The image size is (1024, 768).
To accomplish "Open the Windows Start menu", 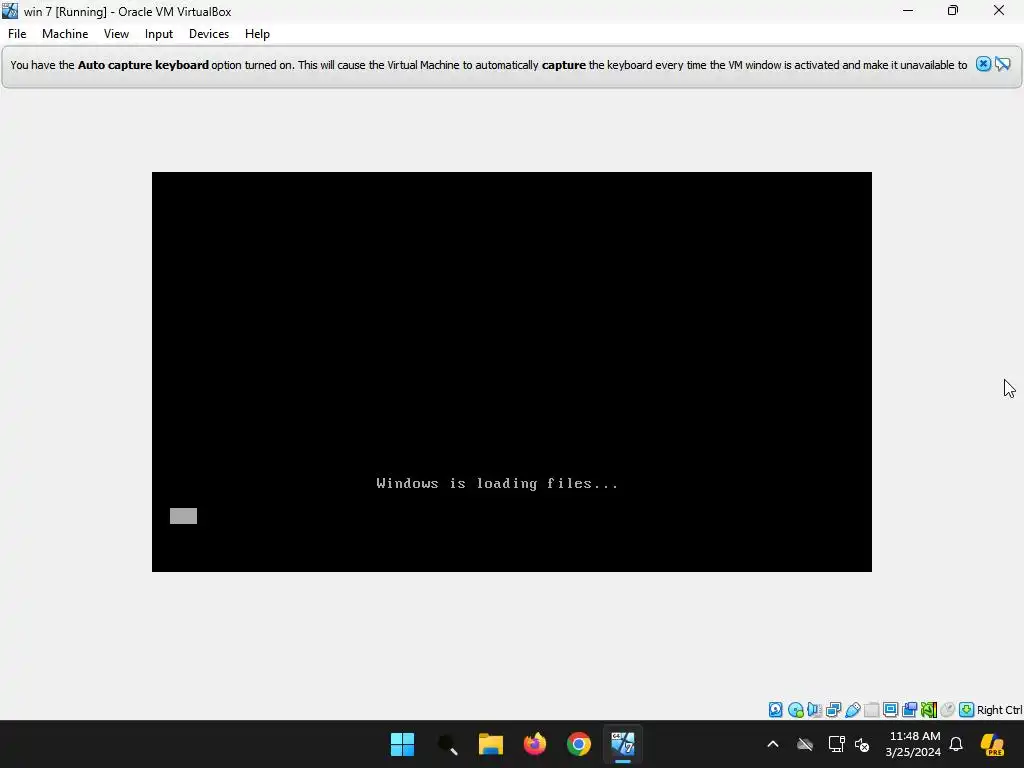I will (402, 744).
